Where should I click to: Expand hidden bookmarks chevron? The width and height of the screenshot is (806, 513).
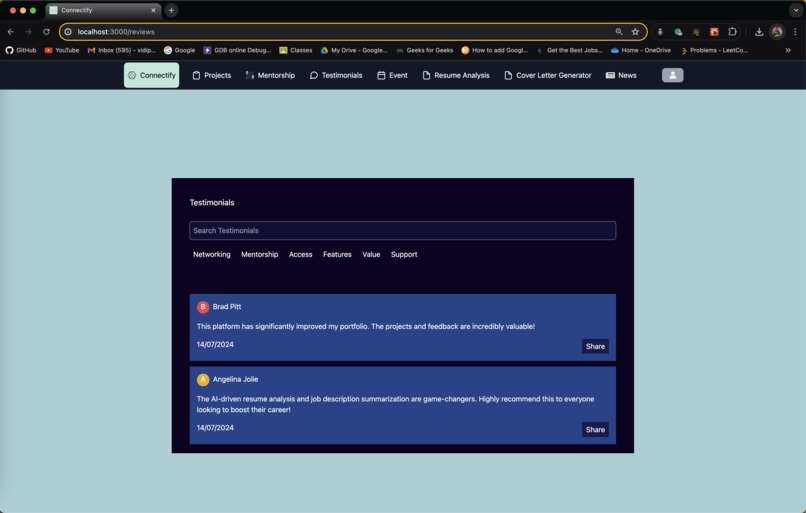tap(787, 50)
